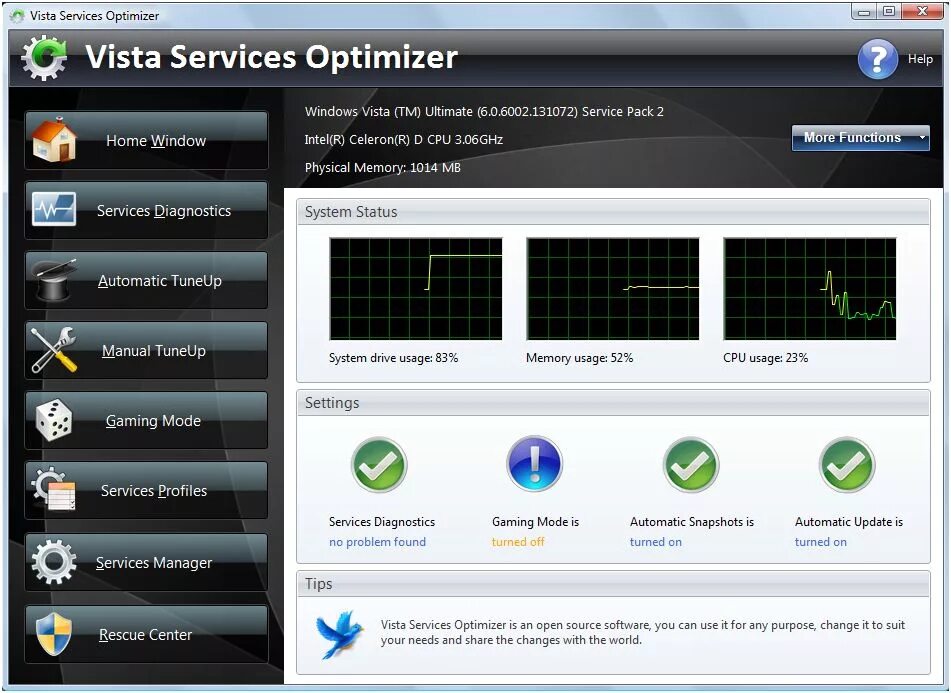Image resolution: width=951 pixels, height=693 pixels.
Task: Select the Home Window house icon
Action: (53, 139)
